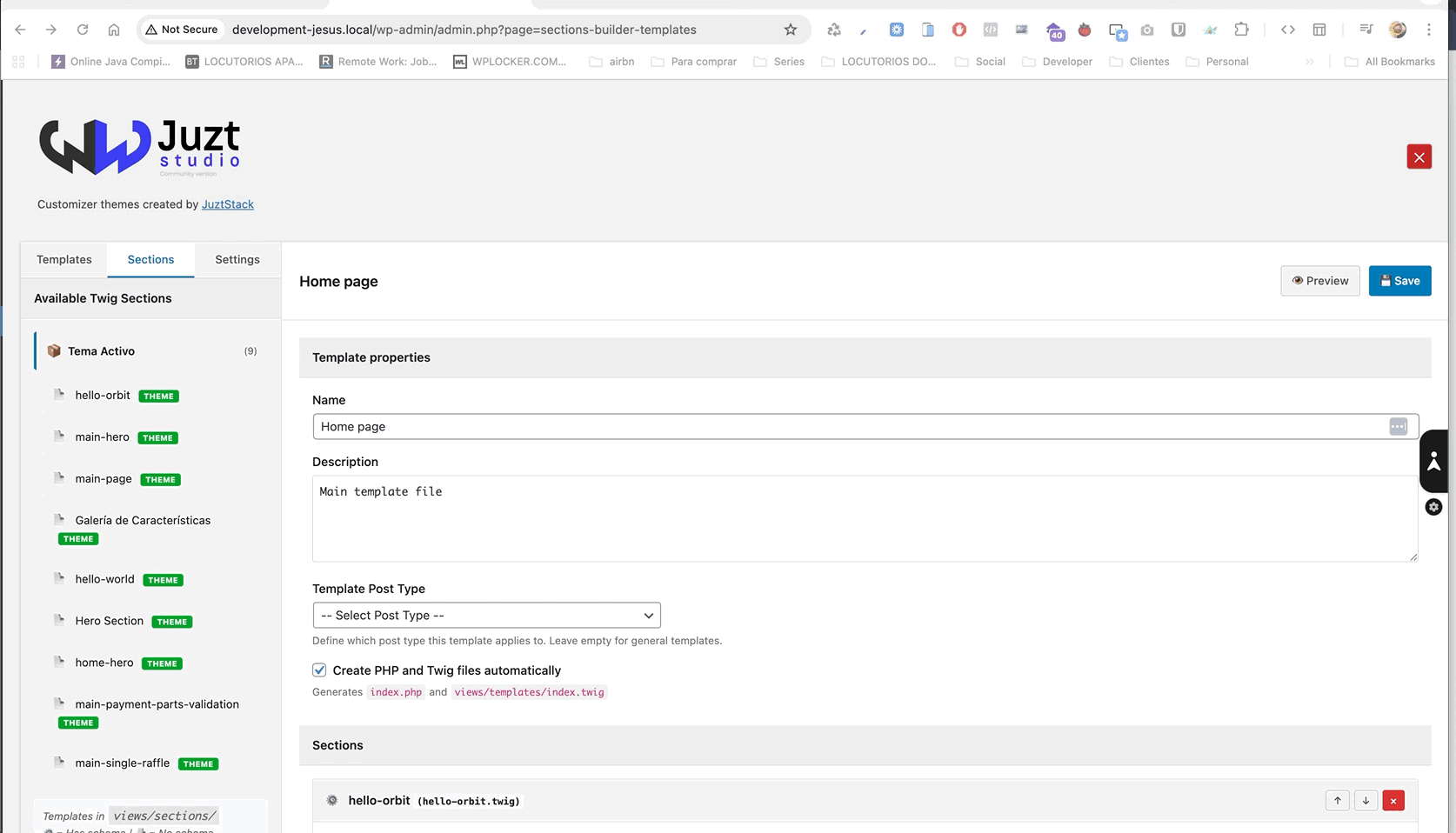Viewport: 1456px width, 833px height.
Task: Select the Sections tab
Action: (150, 260)
